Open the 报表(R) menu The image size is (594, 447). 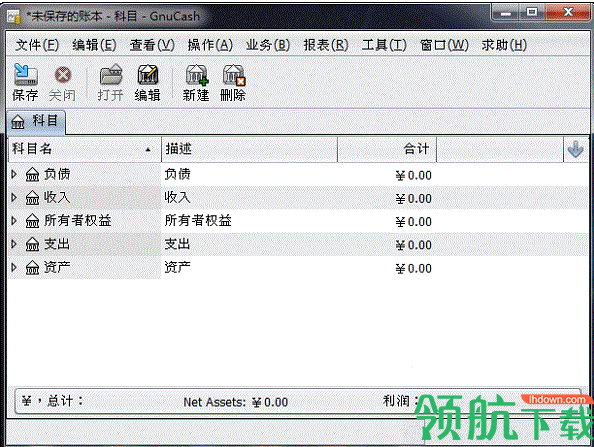pos(326,45)
